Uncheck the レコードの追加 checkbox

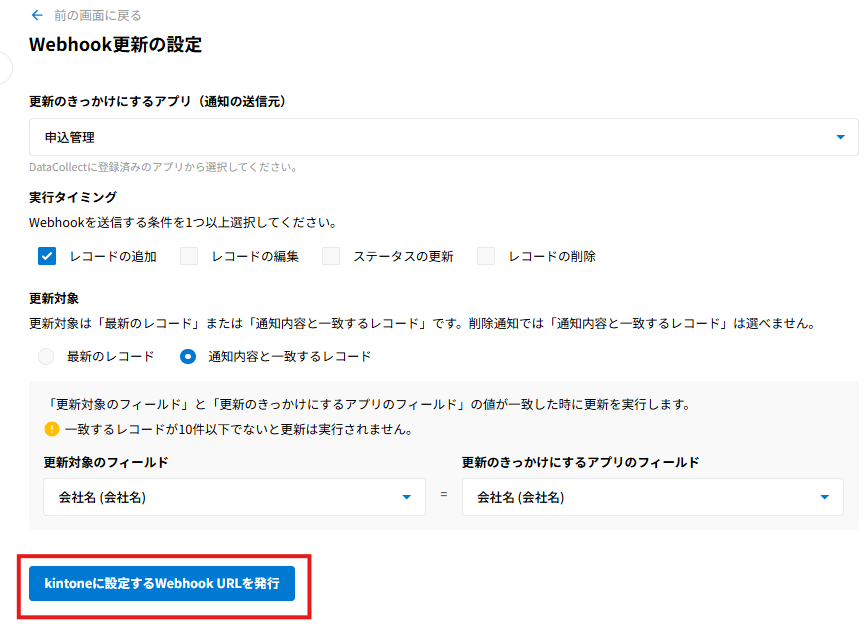[47, 256]
